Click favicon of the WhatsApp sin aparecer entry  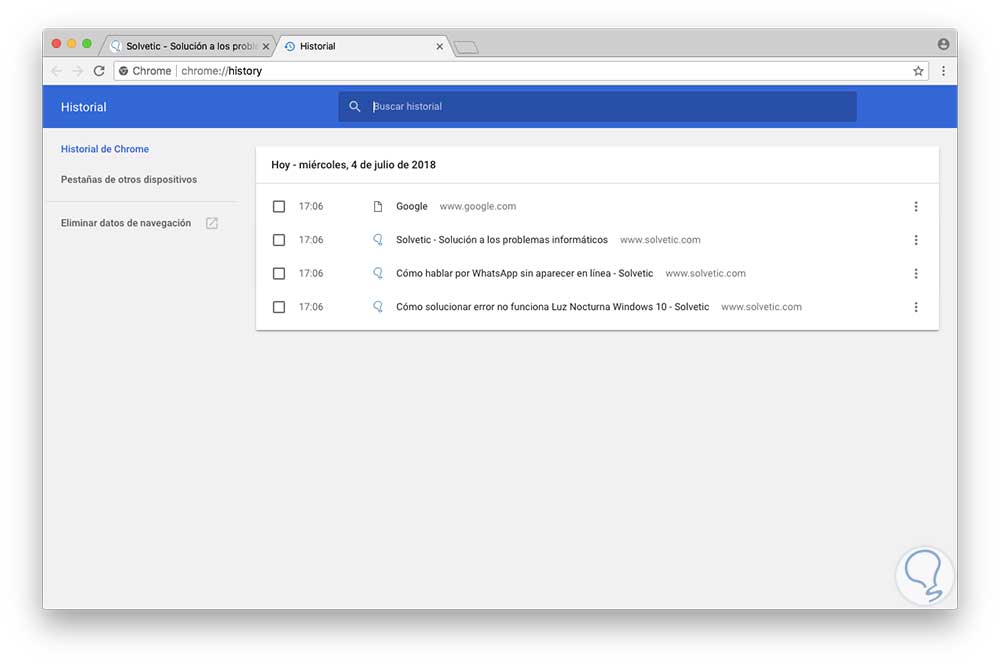coord(378,273)
